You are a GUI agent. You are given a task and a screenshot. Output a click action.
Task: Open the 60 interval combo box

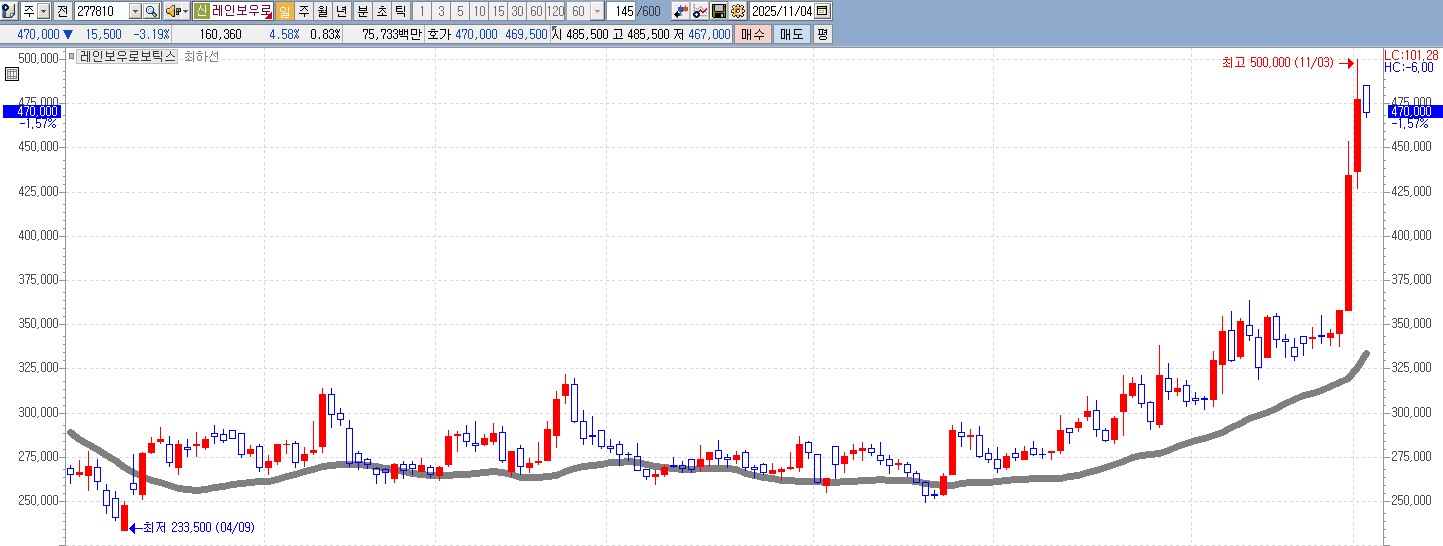click(585, 11)
